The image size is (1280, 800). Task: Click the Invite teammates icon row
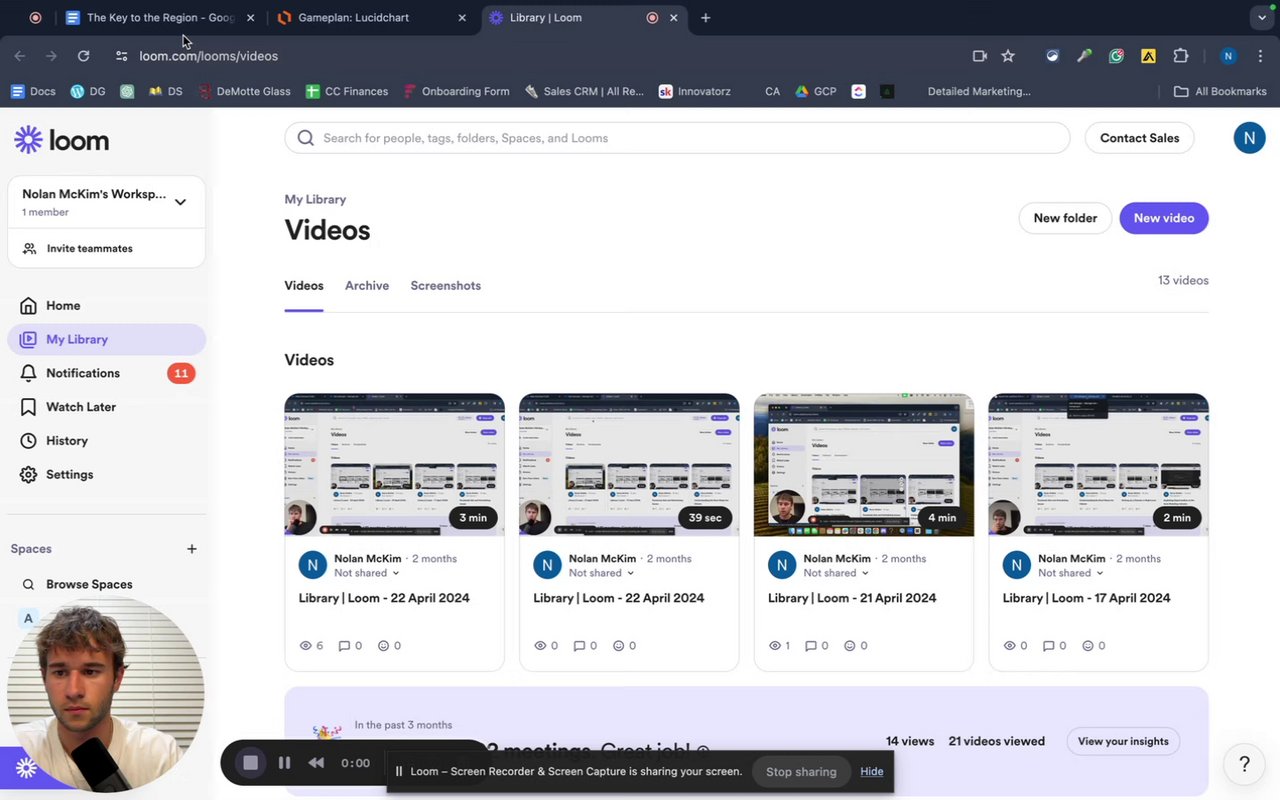[x=106, y=248]
